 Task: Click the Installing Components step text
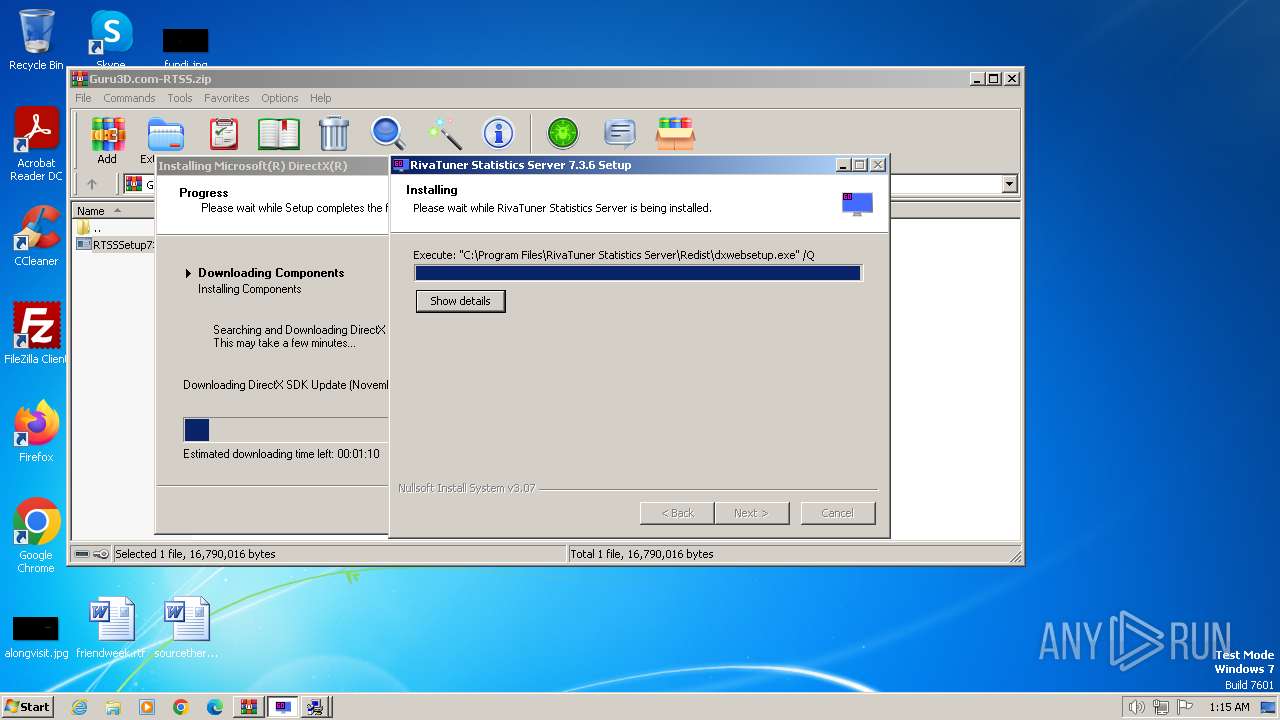[x=249, y=289]
